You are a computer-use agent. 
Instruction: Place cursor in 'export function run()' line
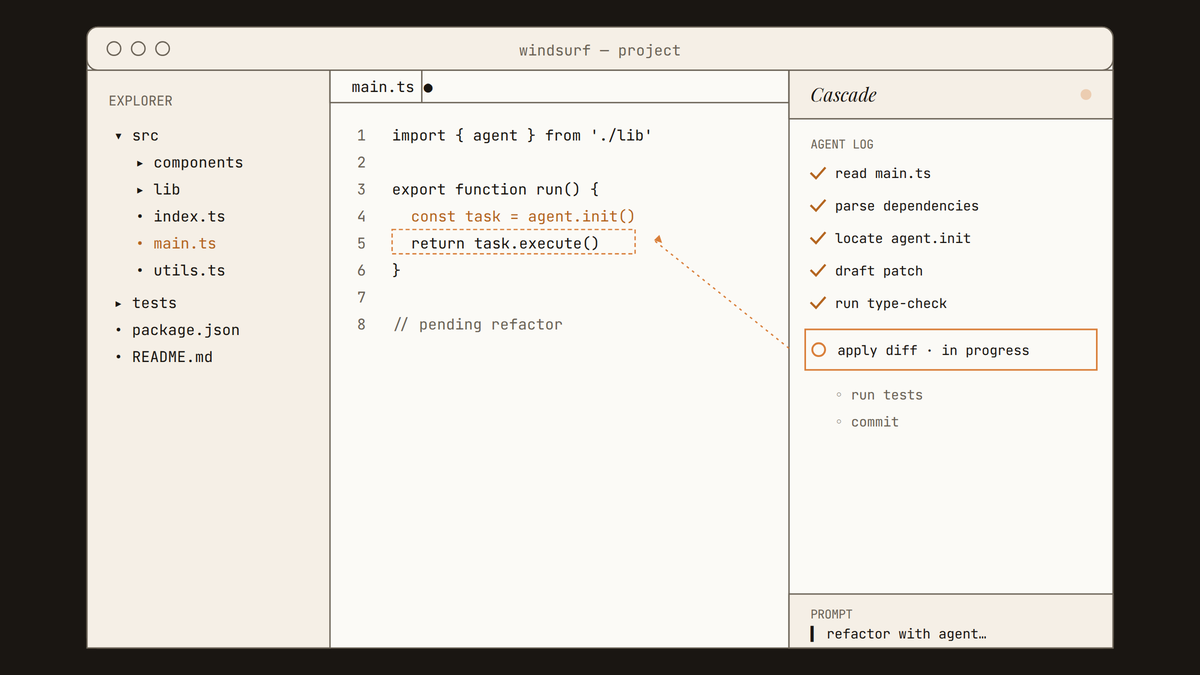tap(495, 190)
